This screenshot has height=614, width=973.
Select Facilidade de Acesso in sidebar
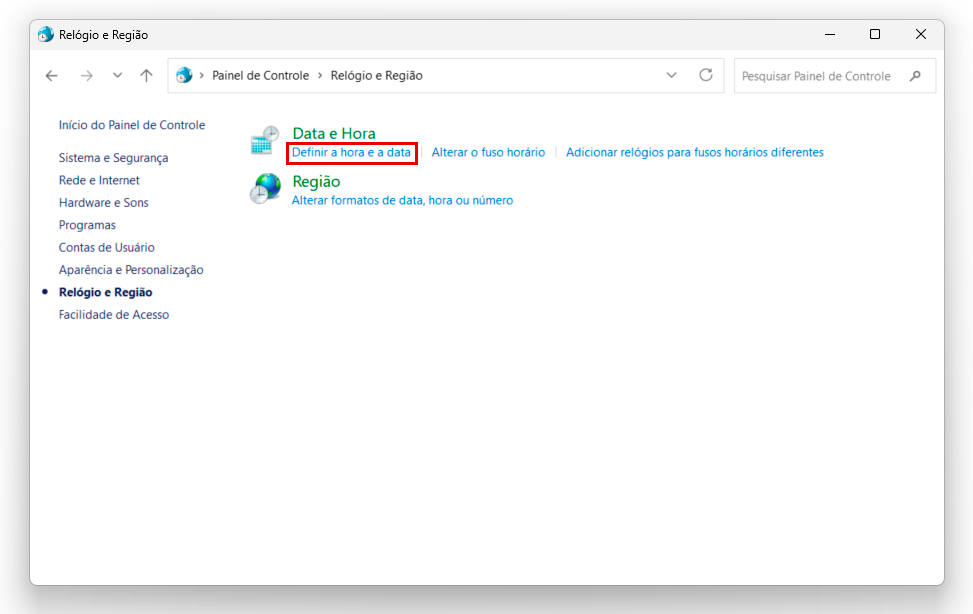click(x=114, y=314)
